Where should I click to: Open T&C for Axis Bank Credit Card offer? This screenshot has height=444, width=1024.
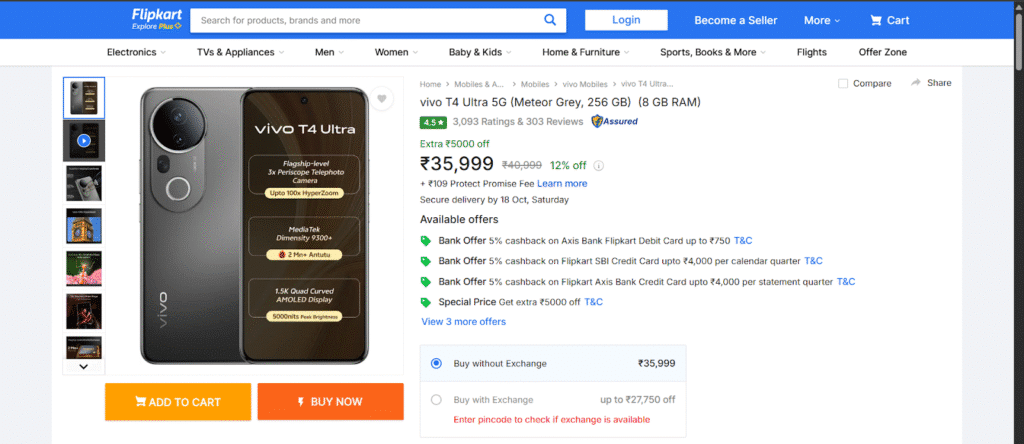(846, 281)
